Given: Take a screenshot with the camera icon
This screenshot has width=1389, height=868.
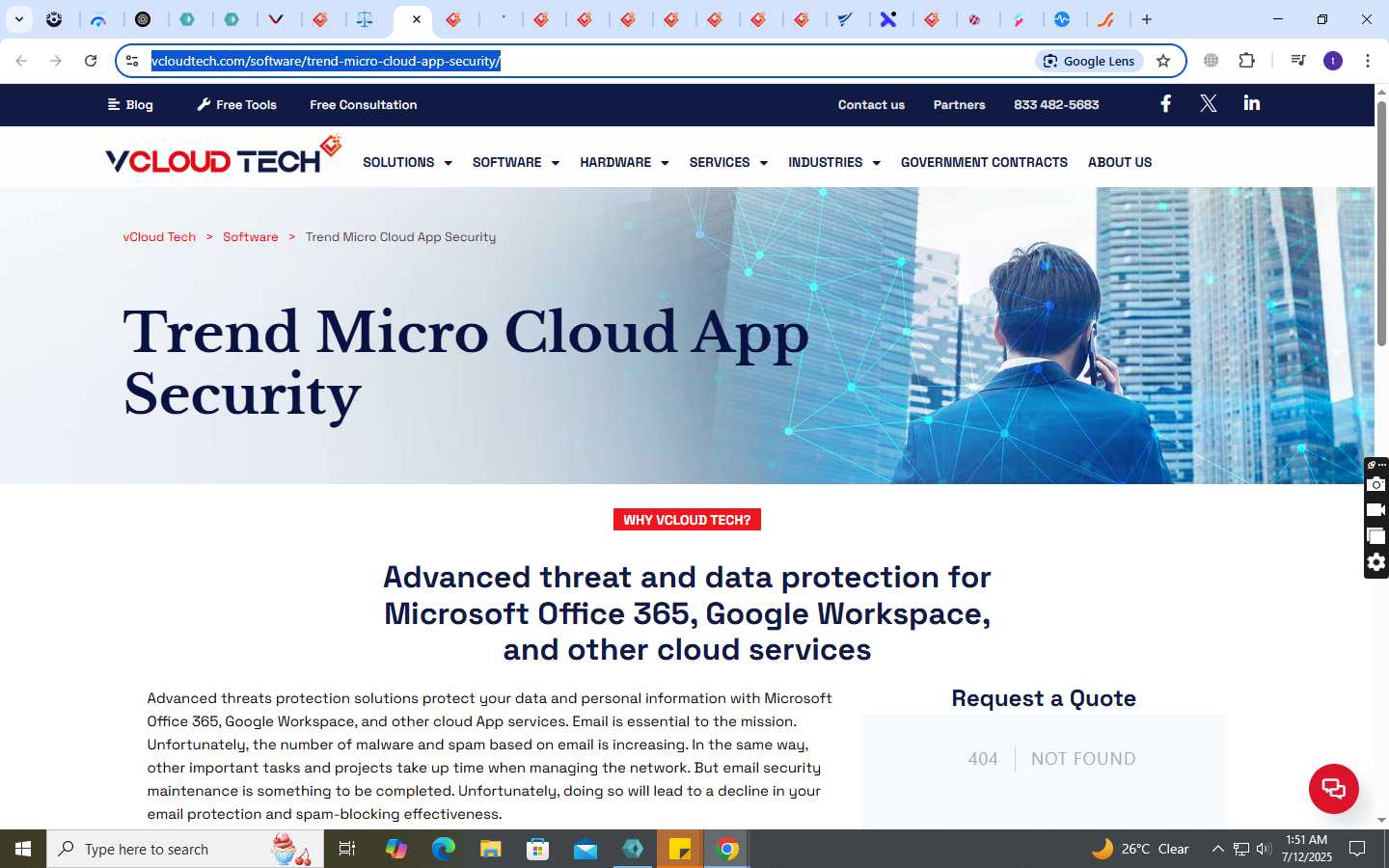Looking at the screenshot, I should click(x=1376, y=484).
